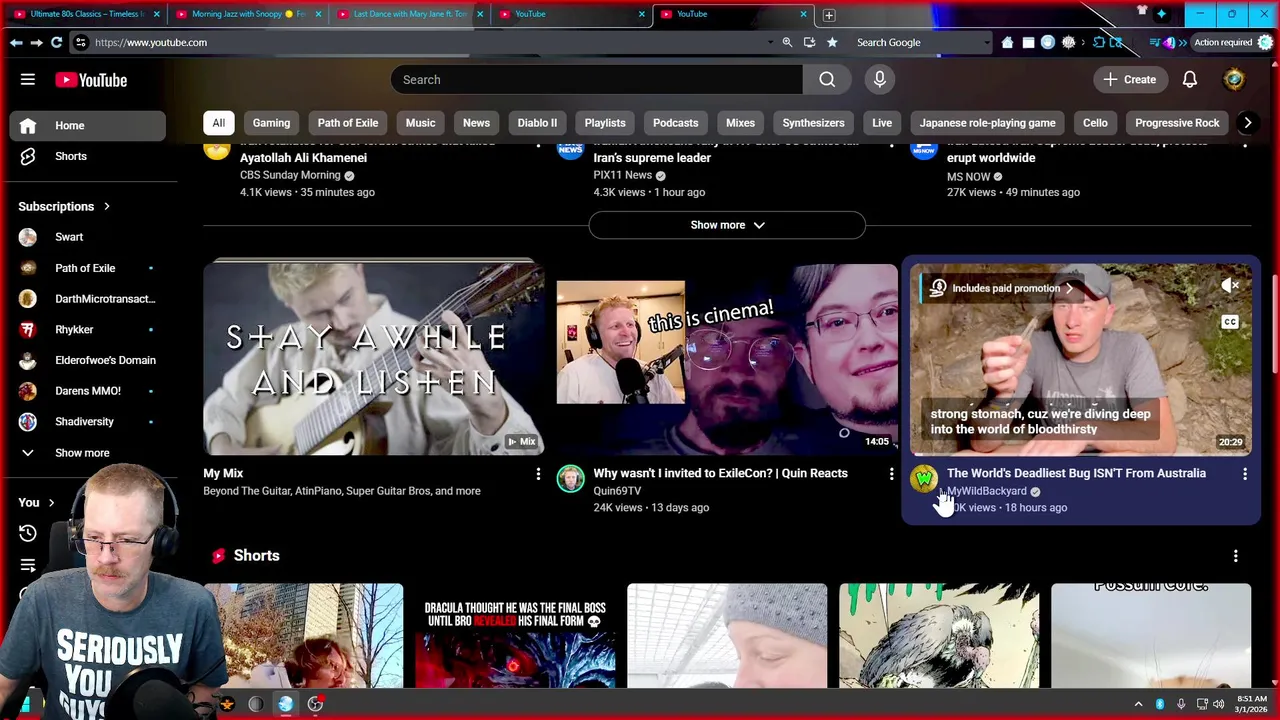Click the search magnifier button
This screenshot has width=1280, height=720.
pyautogui.click(x=827, y=80)
